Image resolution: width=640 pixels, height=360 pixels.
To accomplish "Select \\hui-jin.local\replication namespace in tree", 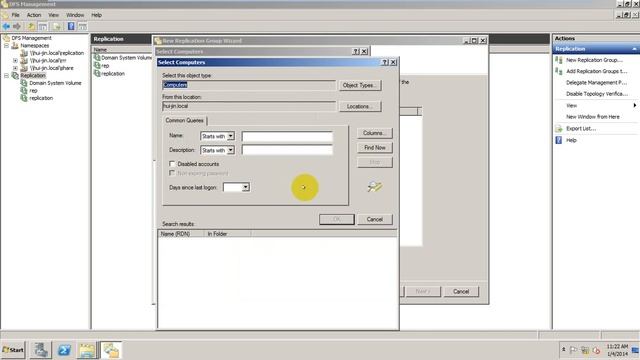I will click(x=57, y=53).
